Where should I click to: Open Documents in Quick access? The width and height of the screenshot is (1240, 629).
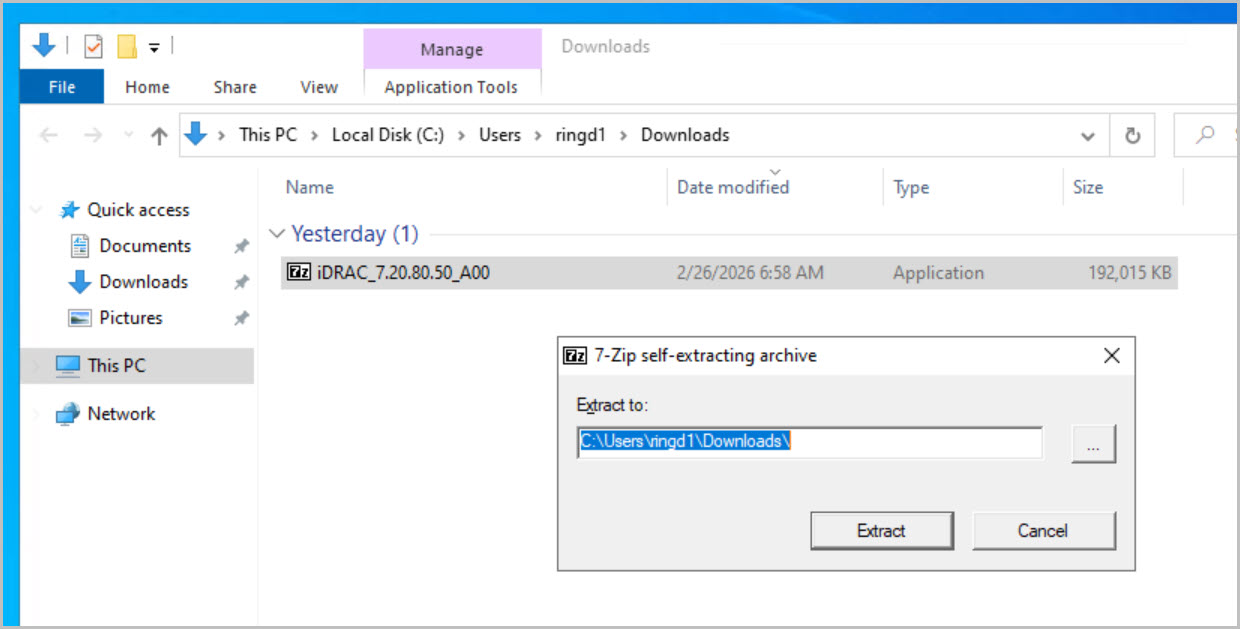(145, 246)
